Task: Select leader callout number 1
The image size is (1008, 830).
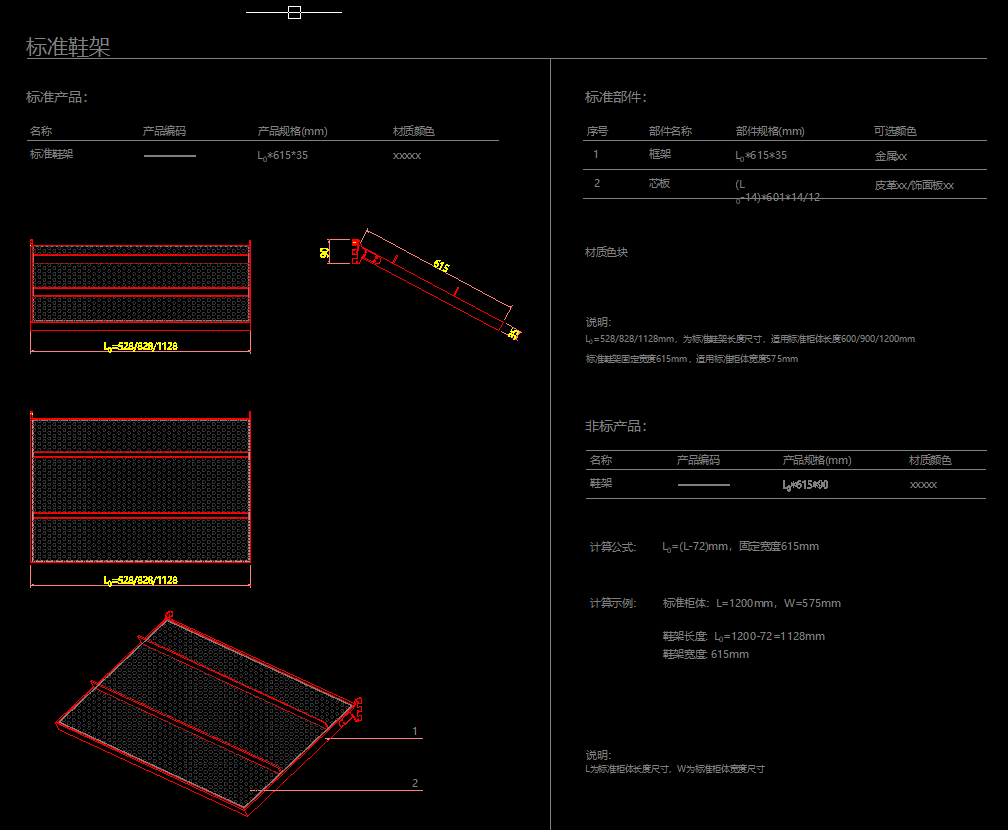Action: pos(415,731)
